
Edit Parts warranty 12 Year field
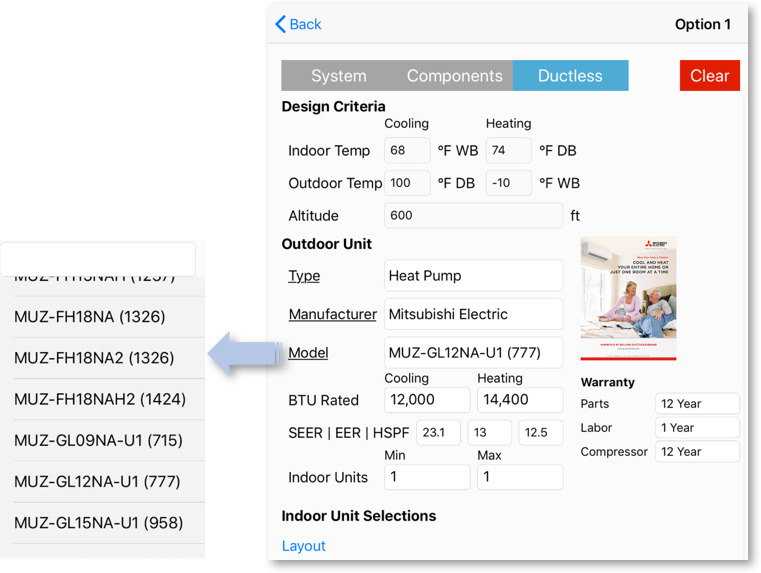coord(697,404)
